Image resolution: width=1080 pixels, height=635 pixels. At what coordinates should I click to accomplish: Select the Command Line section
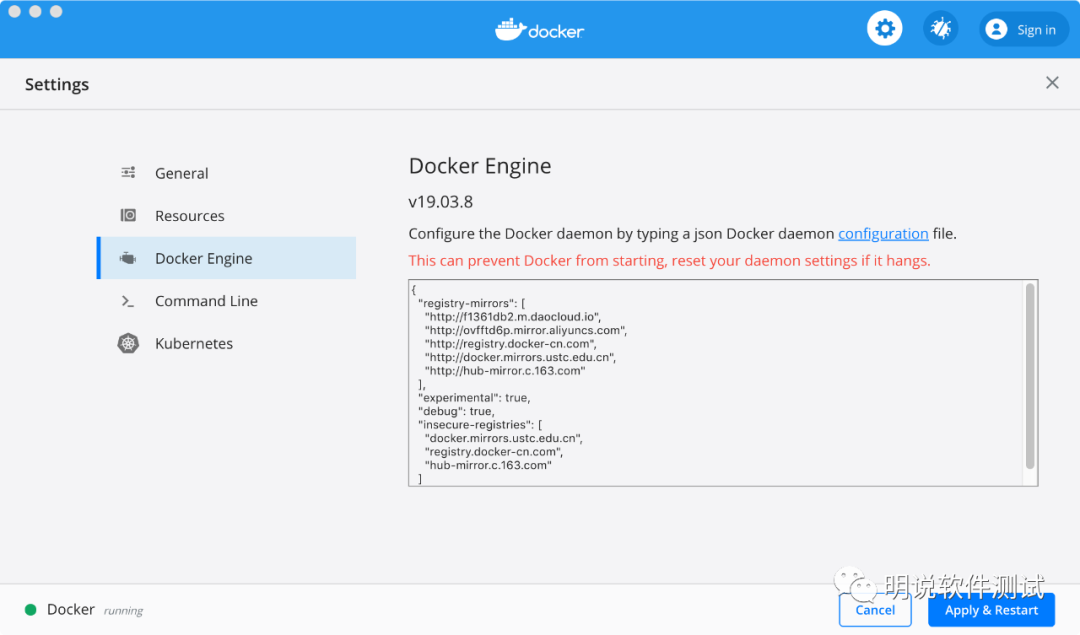206,301
